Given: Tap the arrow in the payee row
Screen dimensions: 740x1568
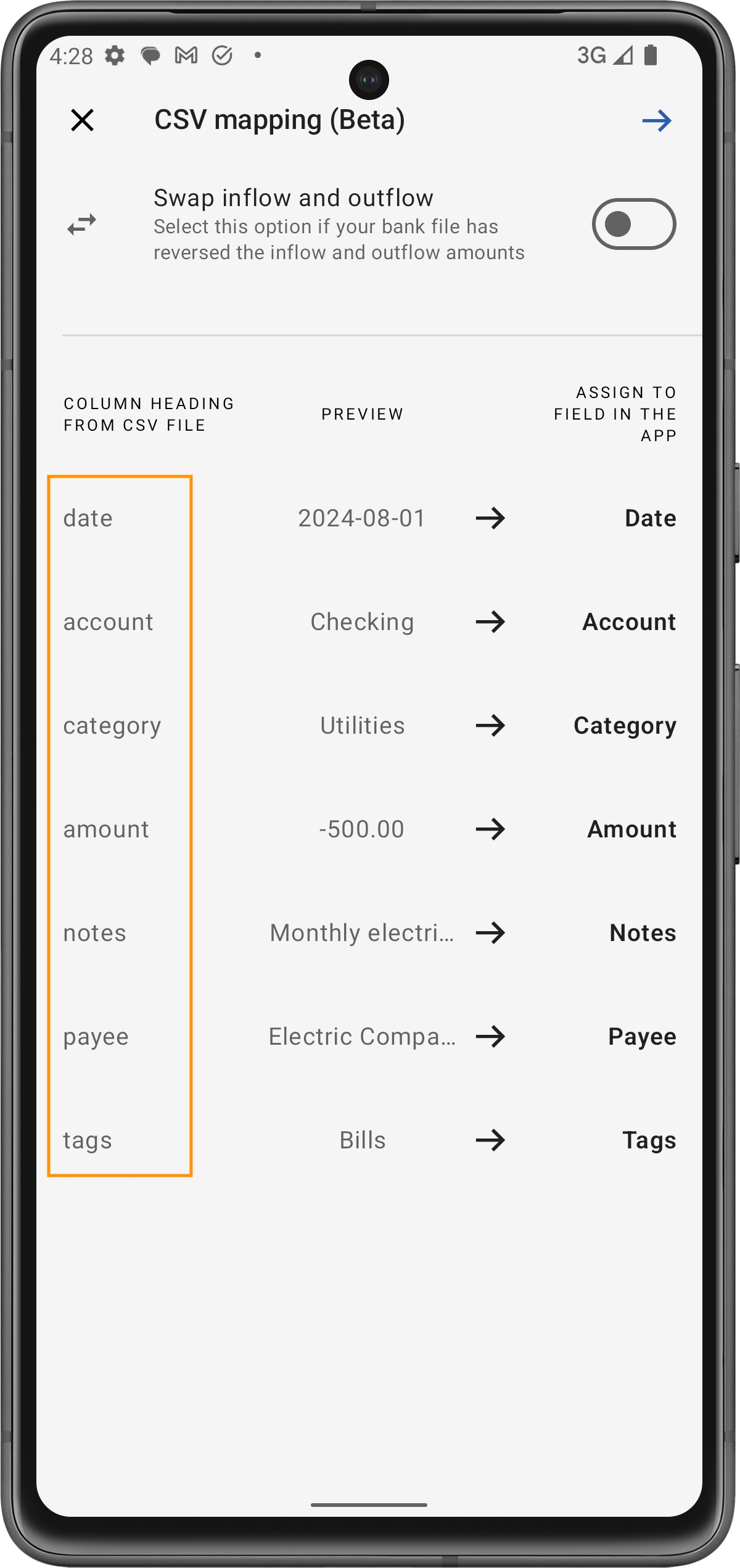Looking at the screenshot, I should point(490,1037).
